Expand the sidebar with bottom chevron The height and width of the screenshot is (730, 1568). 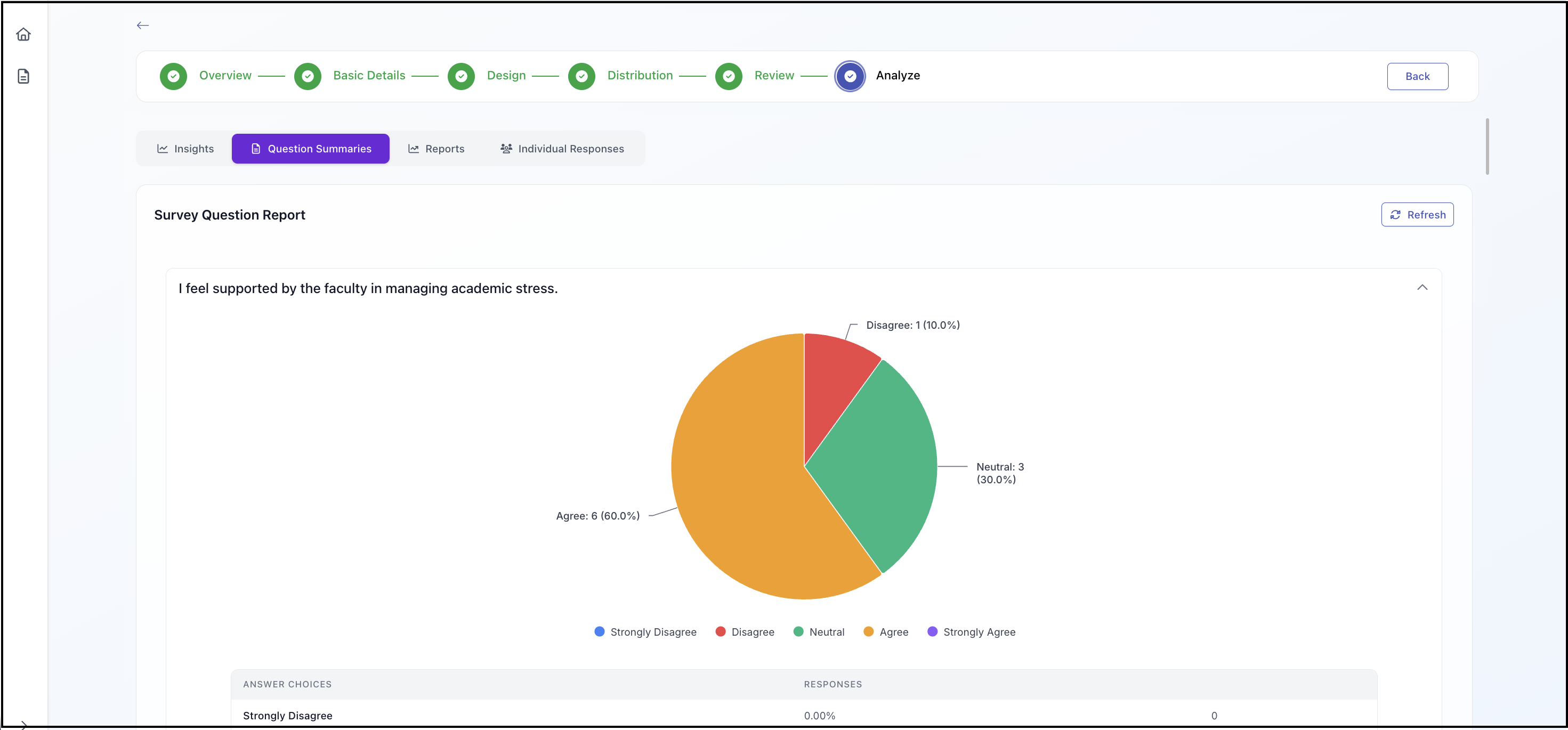[x=23, y=724]
